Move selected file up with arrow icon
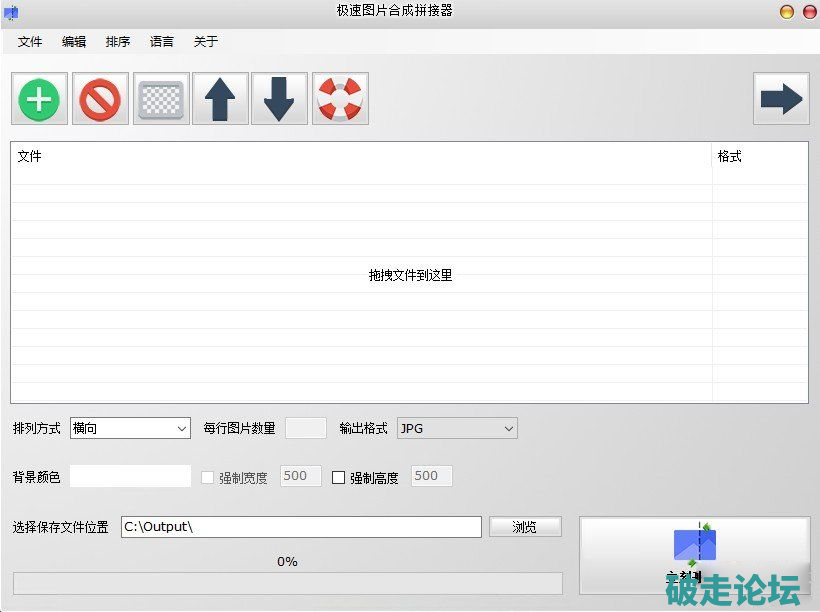Viewport: 820px width, 612px height. (x=220, y=99)
